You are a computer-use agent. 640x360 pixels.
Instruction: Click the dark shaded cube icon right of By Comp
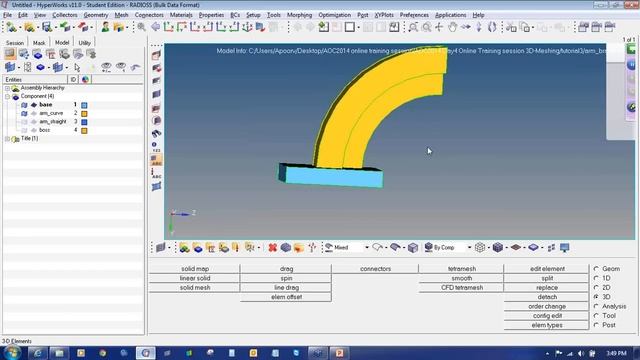tap(498, 247)
